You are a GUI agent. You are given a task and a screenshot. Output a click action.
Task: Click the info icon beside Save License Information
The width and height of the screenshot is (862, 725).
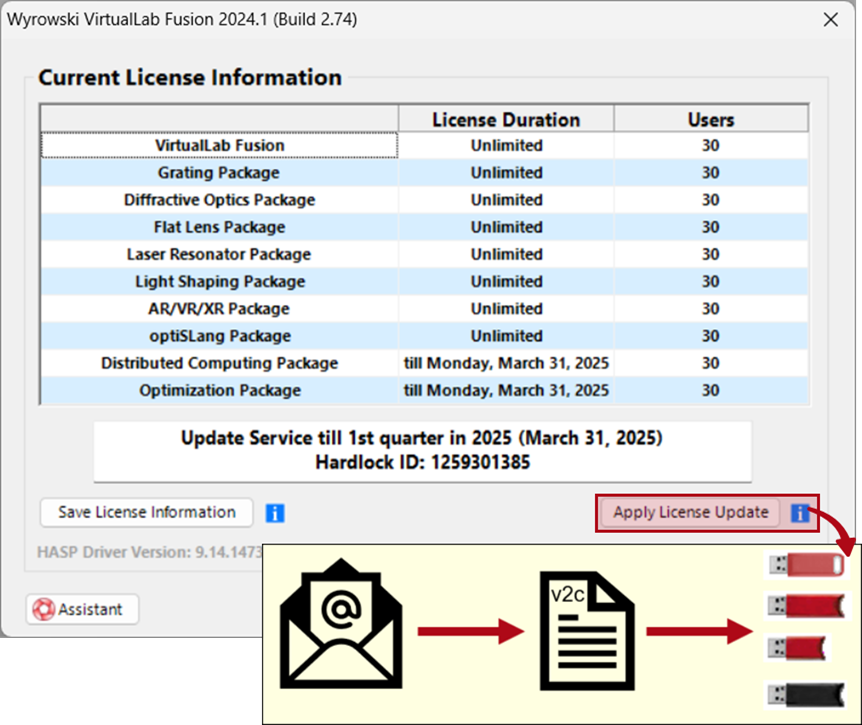tap(275, 513)
